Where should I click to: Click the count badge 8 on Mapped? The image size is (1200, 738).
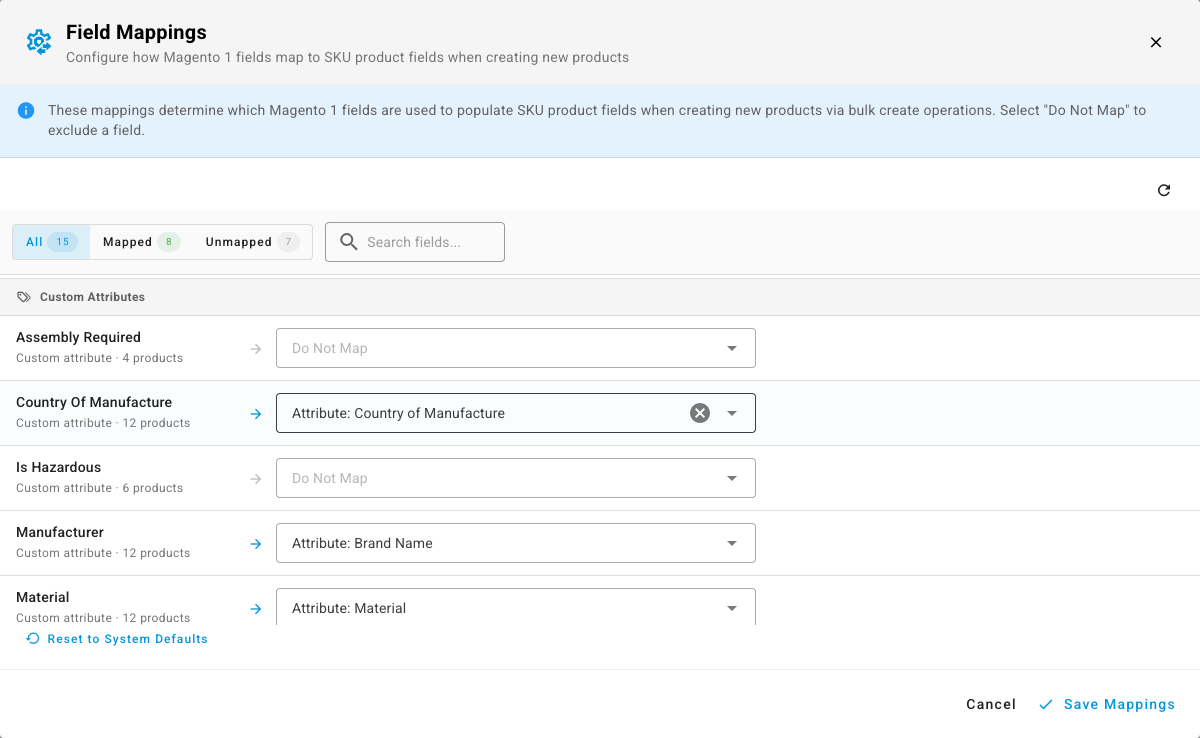(169, 242)
